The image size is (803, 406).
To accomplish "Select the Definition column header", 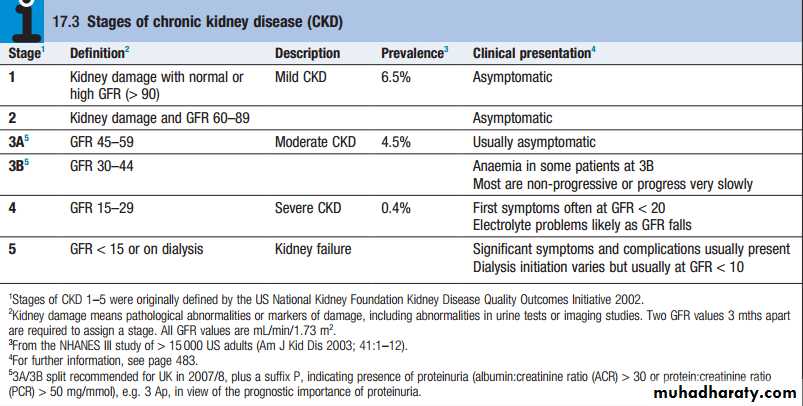I will click(99, 53).
